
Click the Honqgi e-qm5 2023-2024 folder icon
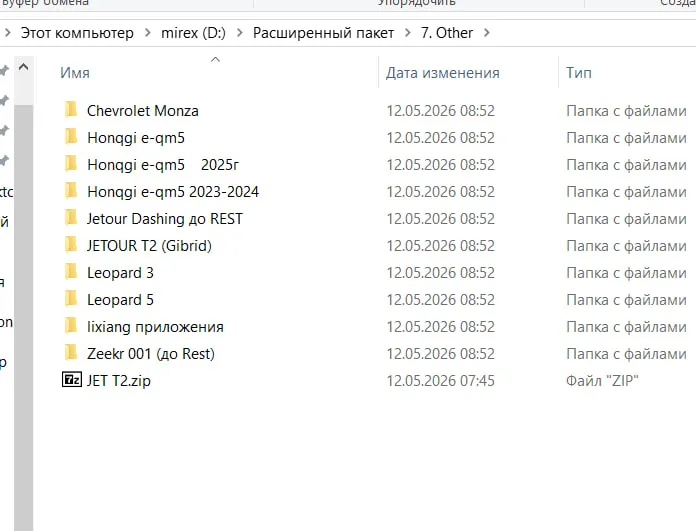(x=71, y=191)
